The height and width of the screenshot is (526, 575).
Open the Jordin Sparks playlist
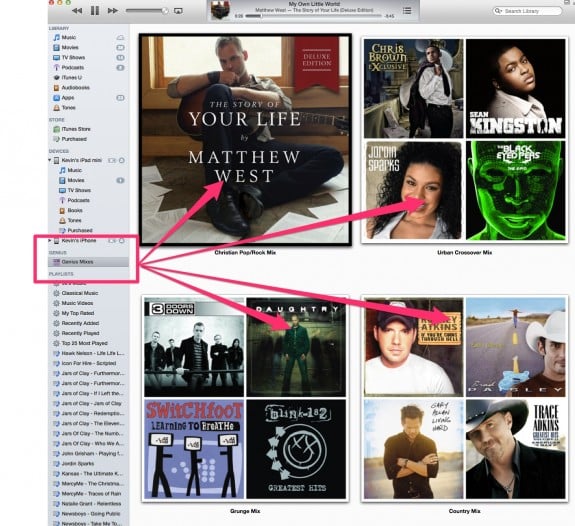tap(77, 464)
